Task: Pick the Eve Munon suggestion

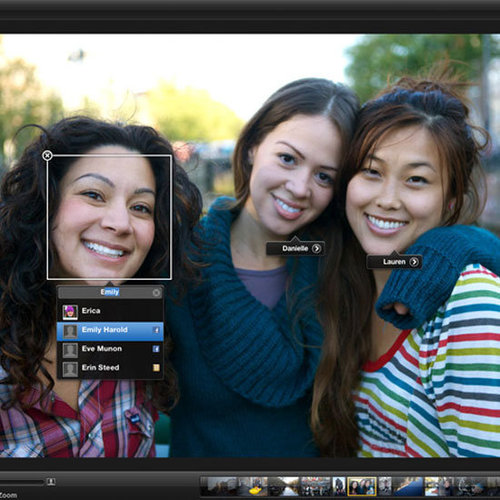Action: coord(110,349)
